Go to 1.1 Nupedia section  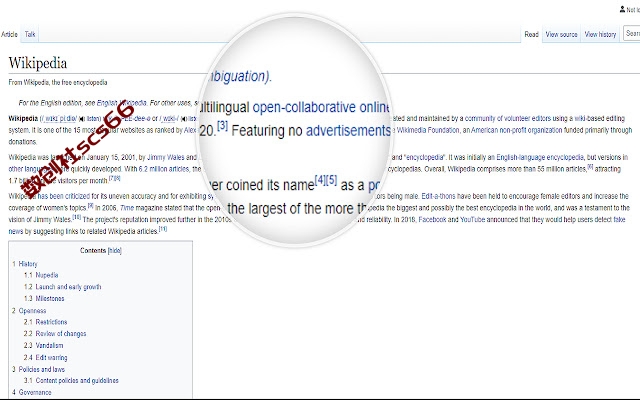pos(41,275)
